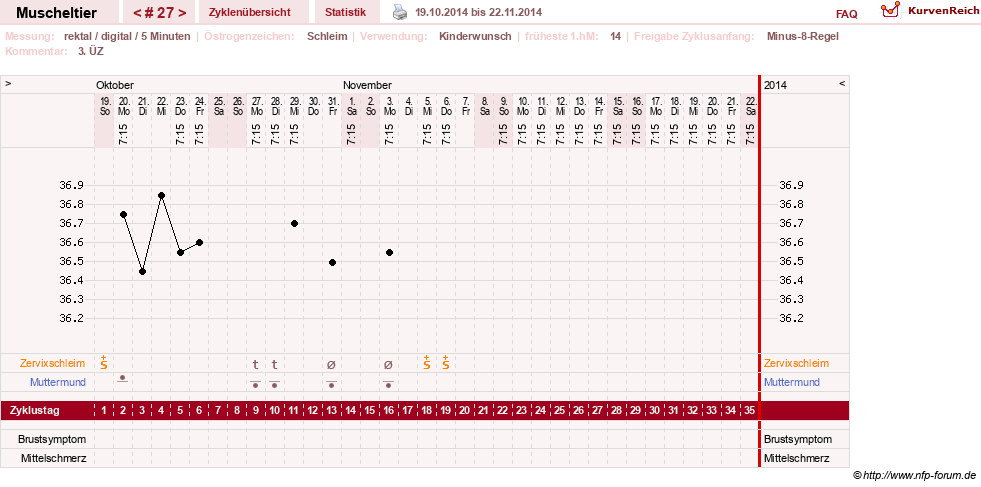
Task: Open the KurvenReich logo link
Action: click(930, 11)
